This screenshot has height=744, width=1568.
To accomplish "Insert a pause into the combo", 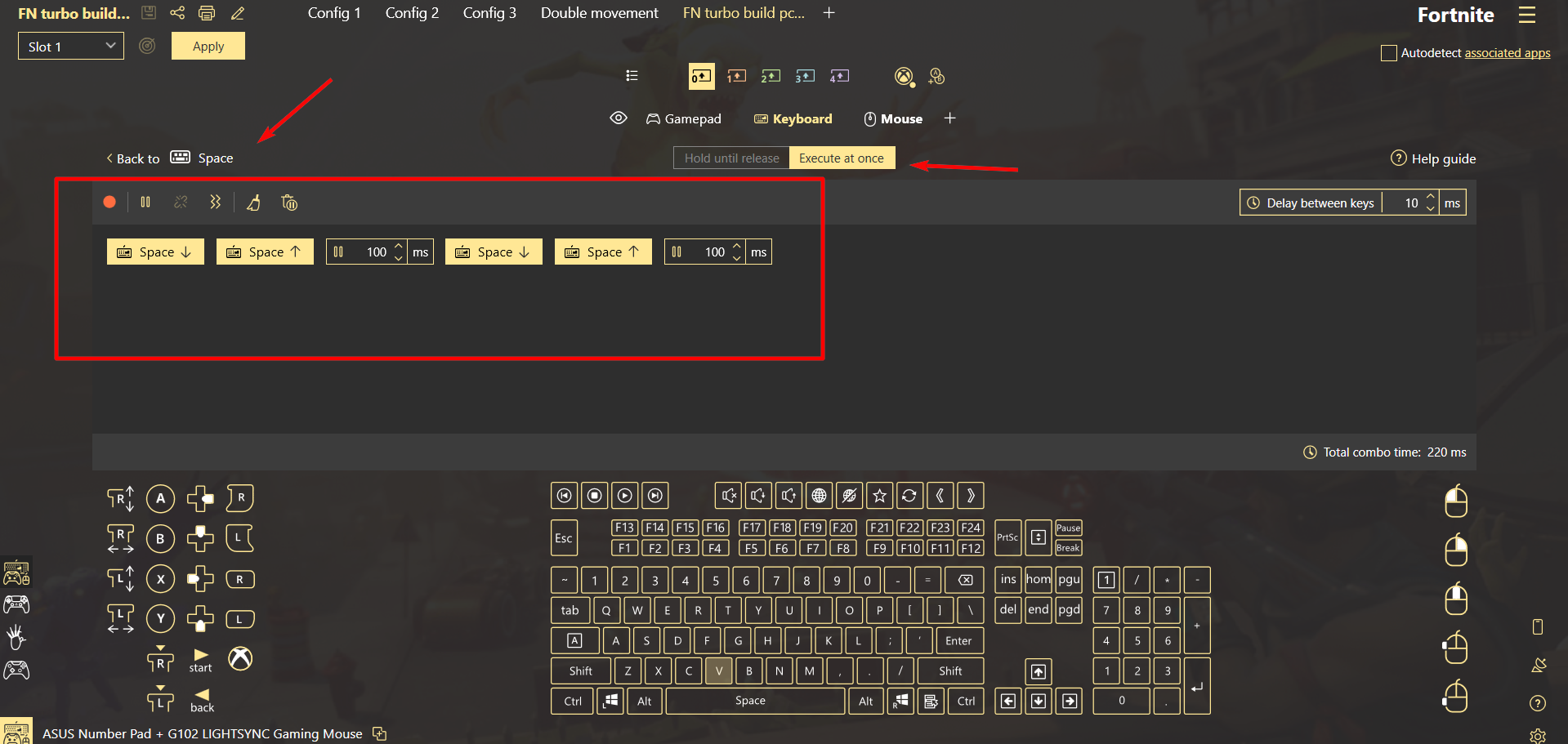I will point(145,202).
